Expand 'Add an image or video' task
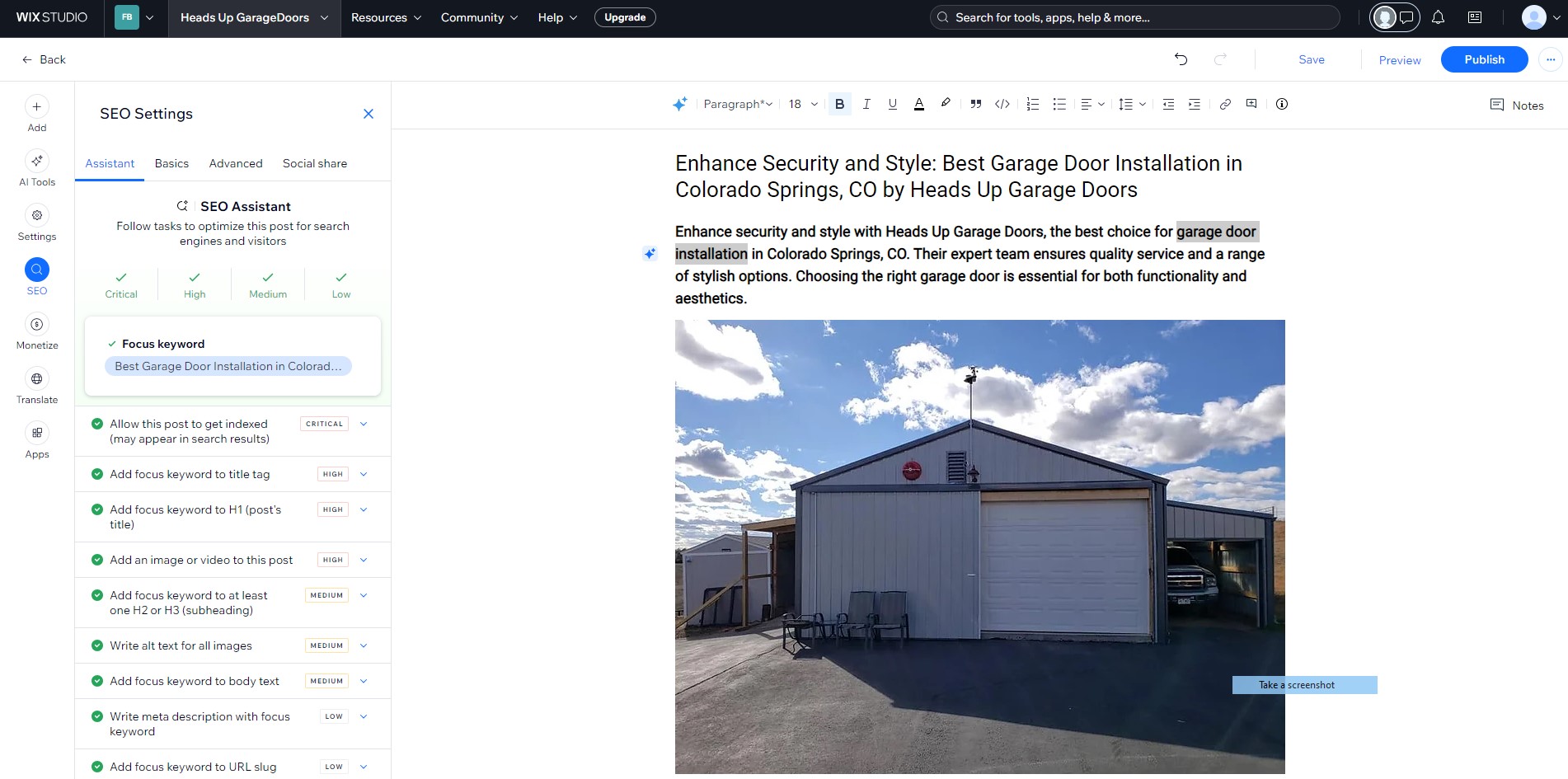 tap(364, 560)
